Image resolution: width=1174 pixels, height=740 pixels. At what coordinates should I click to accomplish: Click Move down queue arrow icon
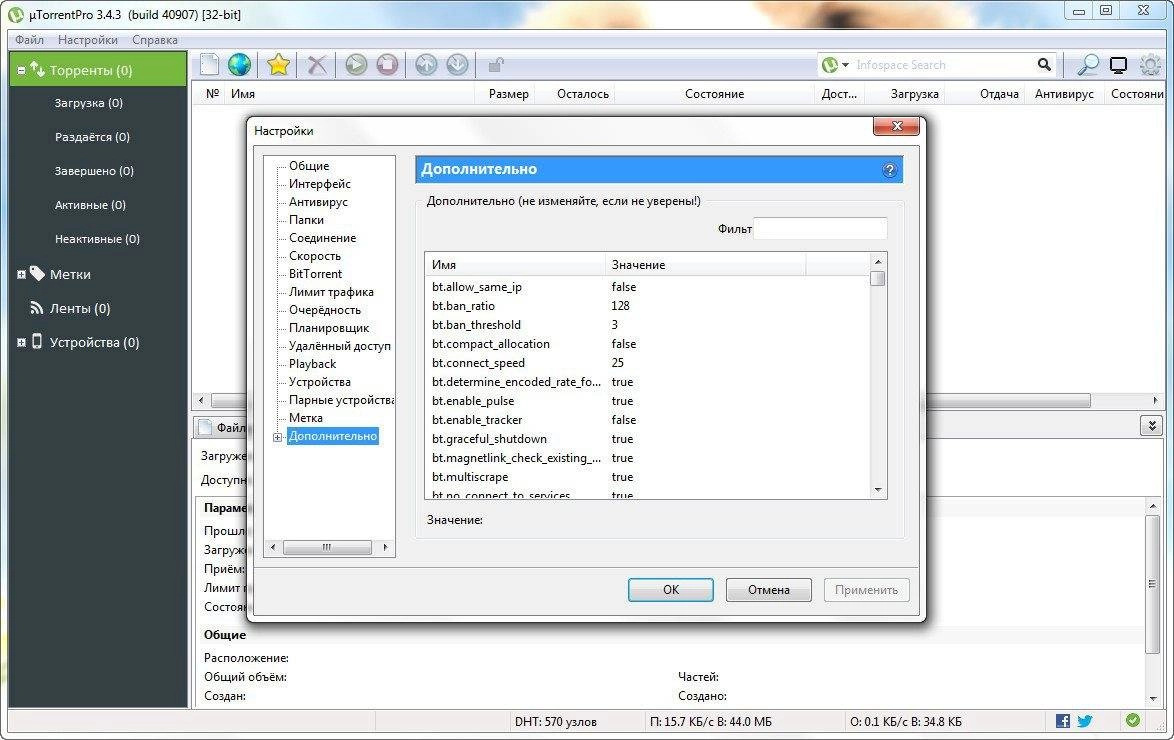(x=457, y=65)
